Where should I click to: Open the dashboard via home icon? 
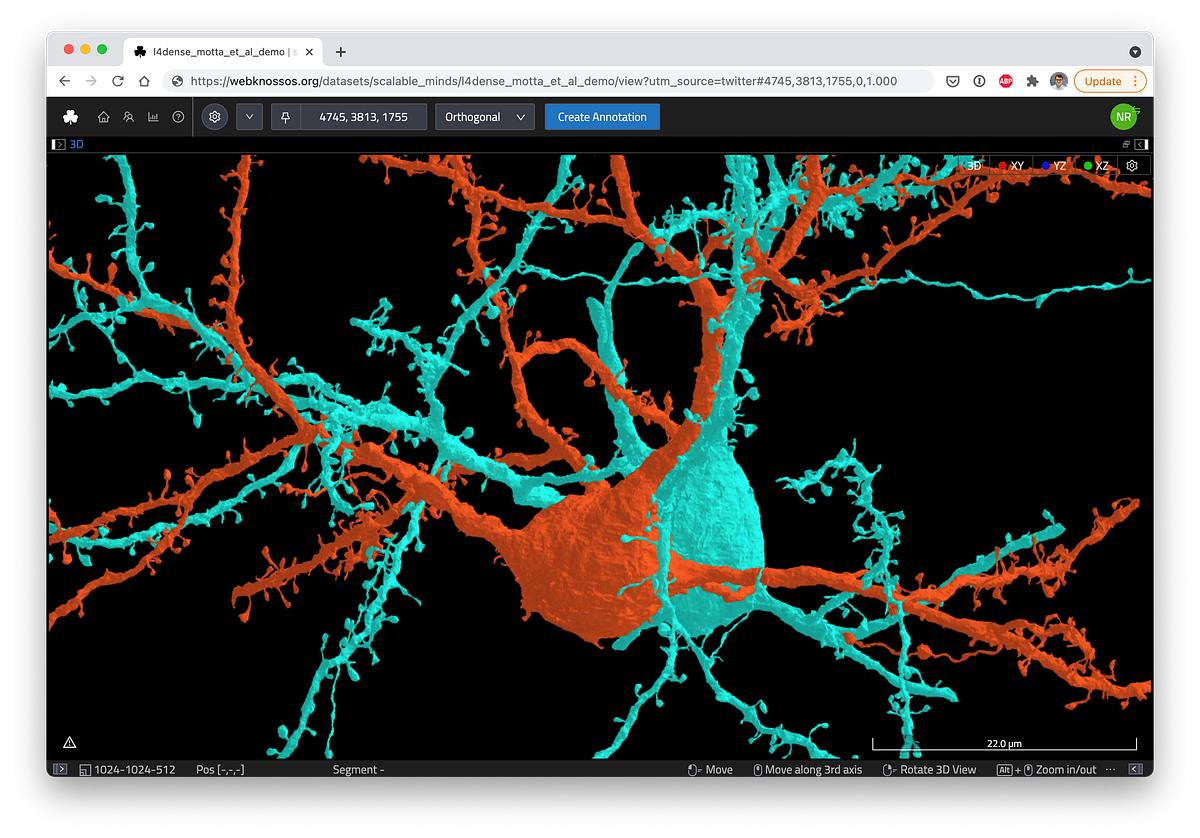(103, 116)
